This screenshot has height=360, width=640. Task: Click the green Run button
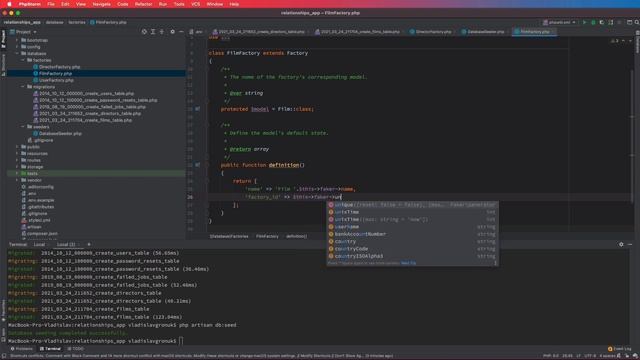click(584, 22)
